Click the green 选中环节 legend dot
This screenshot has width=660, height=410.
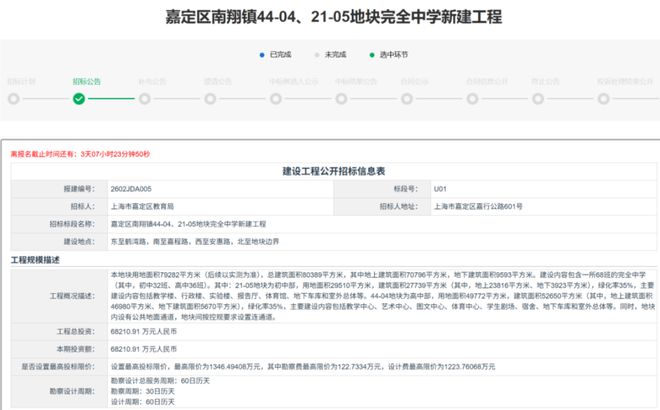tap(372, 55)
